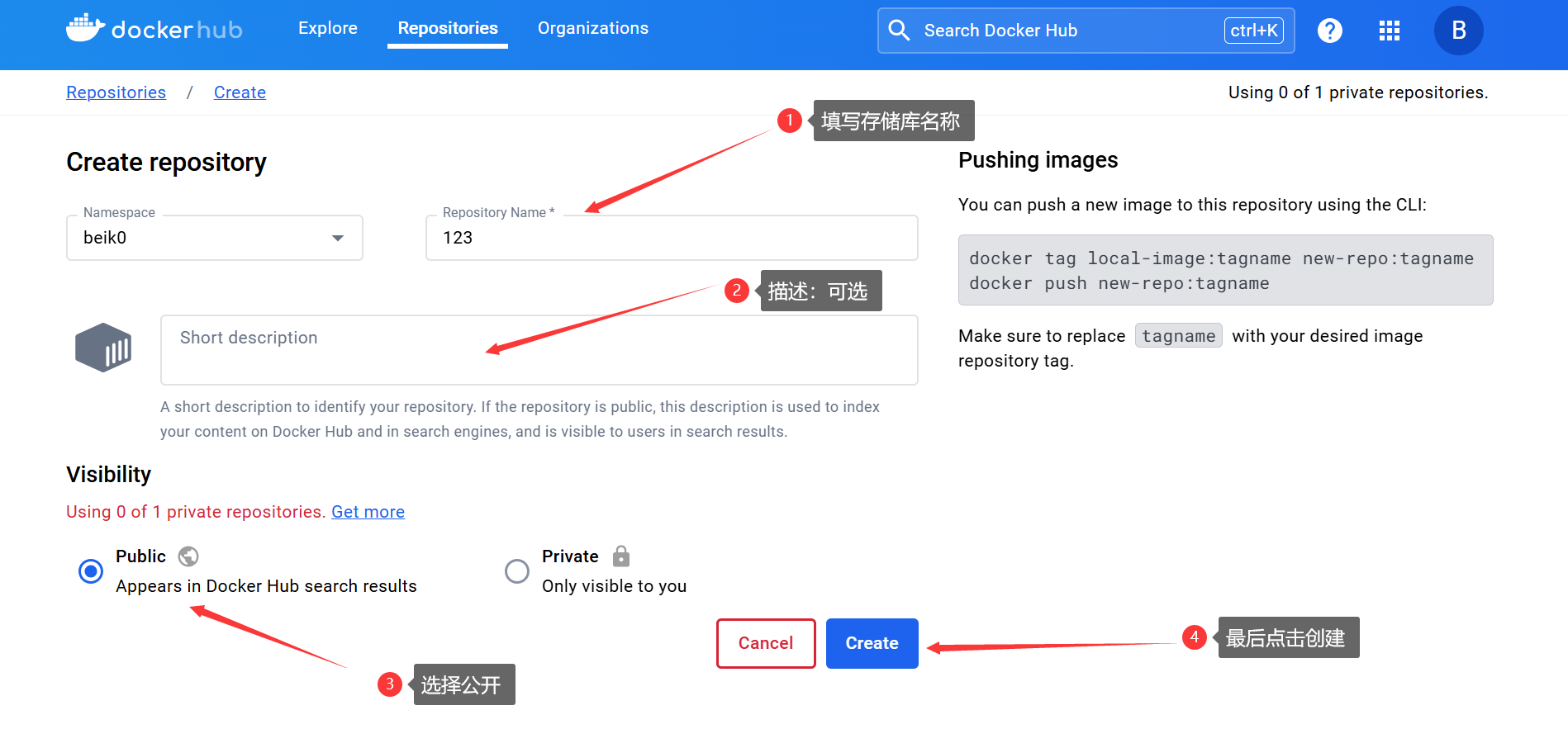1568x748 pixels.
Task: Expand the Namespace dropdown arrow
Action: click(337, 239)
